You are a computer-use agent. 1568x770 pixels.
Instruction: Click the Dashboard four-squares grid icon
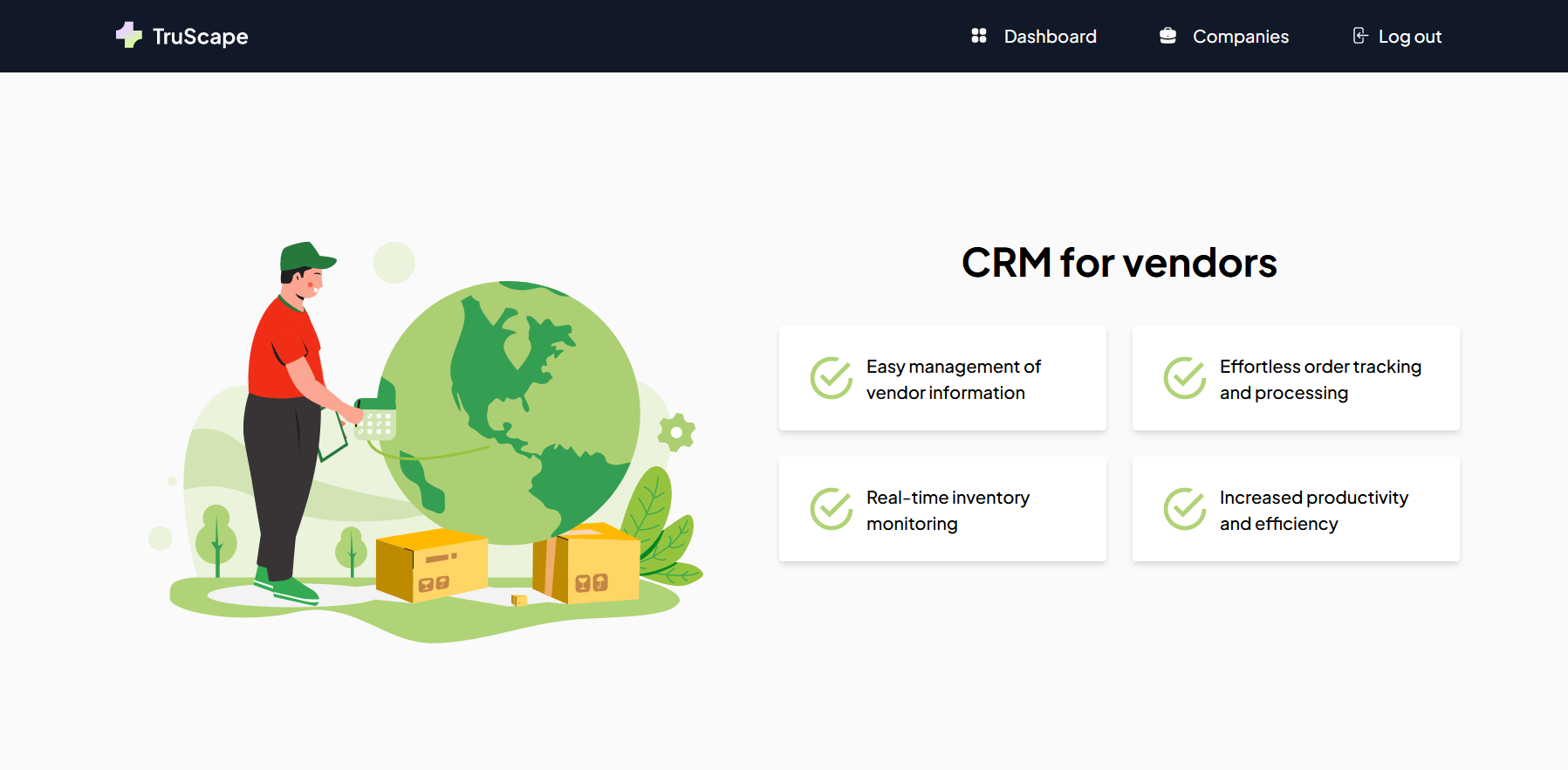pos(979,36)
